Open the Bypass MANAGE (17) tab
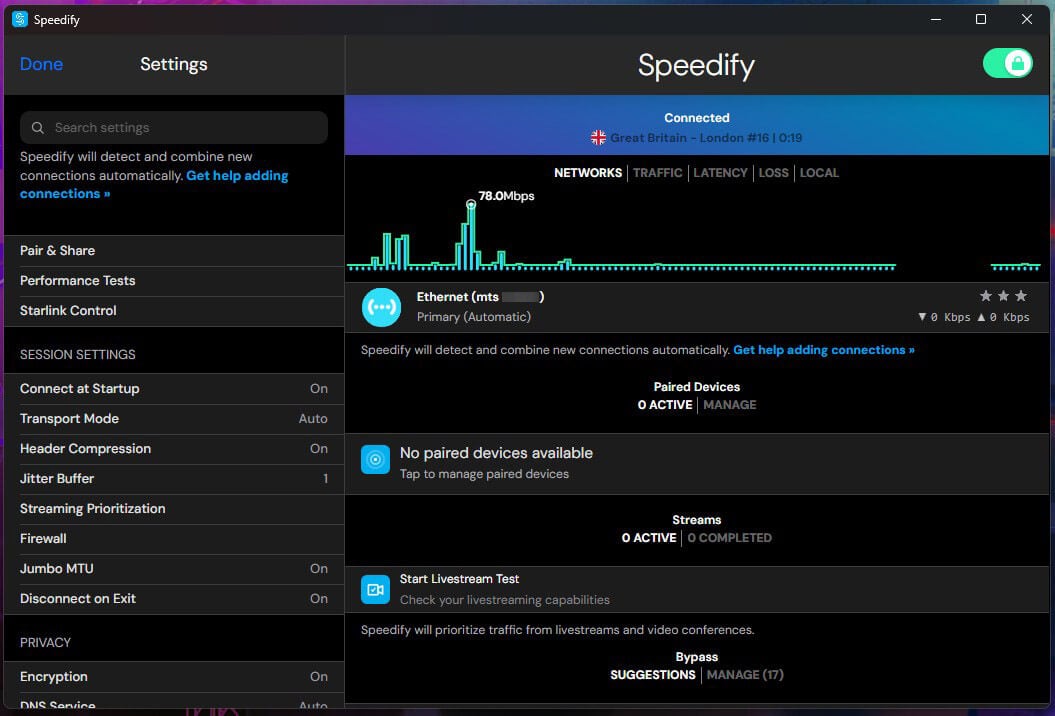 pos(745,675)
